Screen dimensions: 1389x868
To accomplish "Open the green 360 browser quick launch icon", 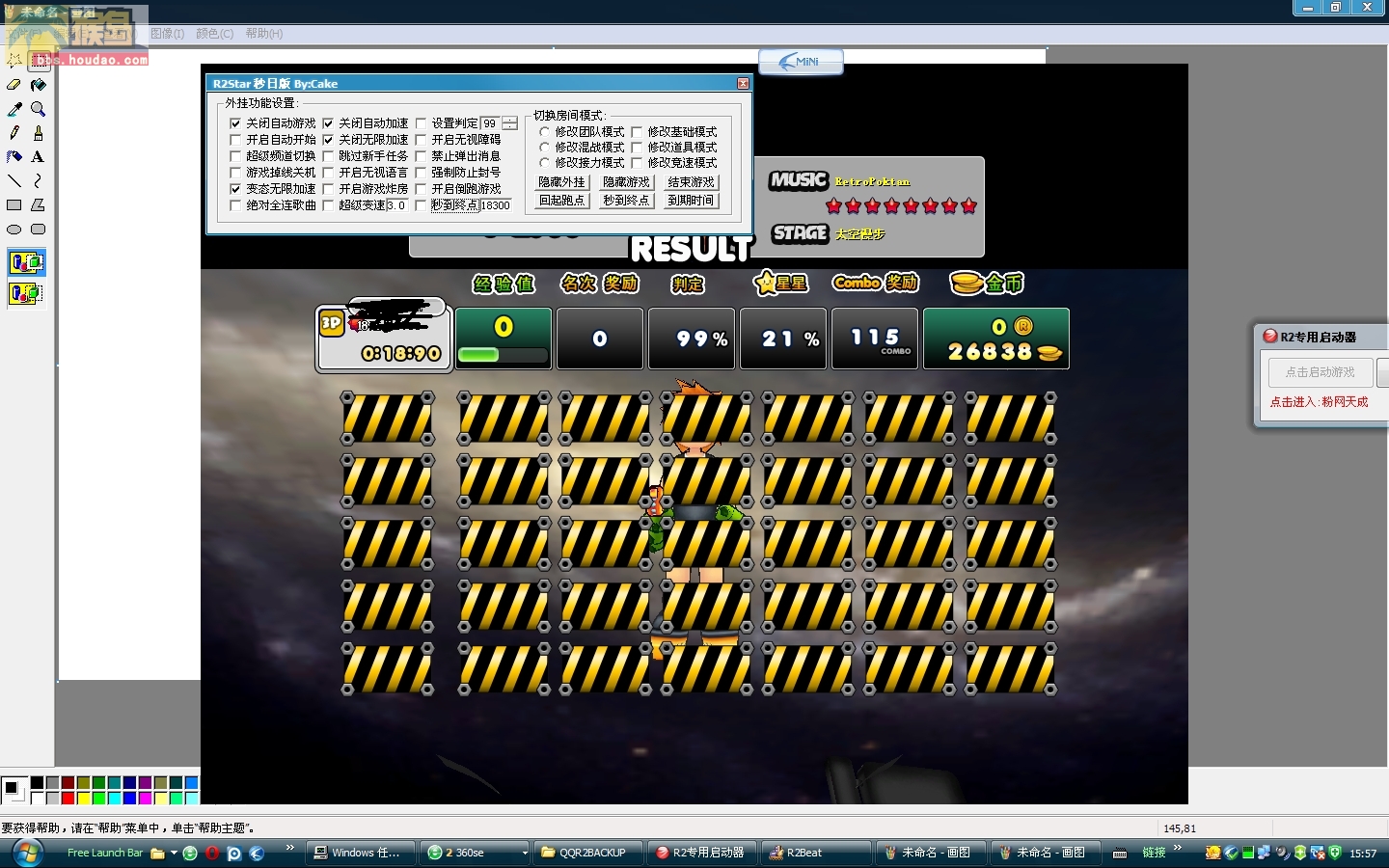I will click(x=190, y=854).
